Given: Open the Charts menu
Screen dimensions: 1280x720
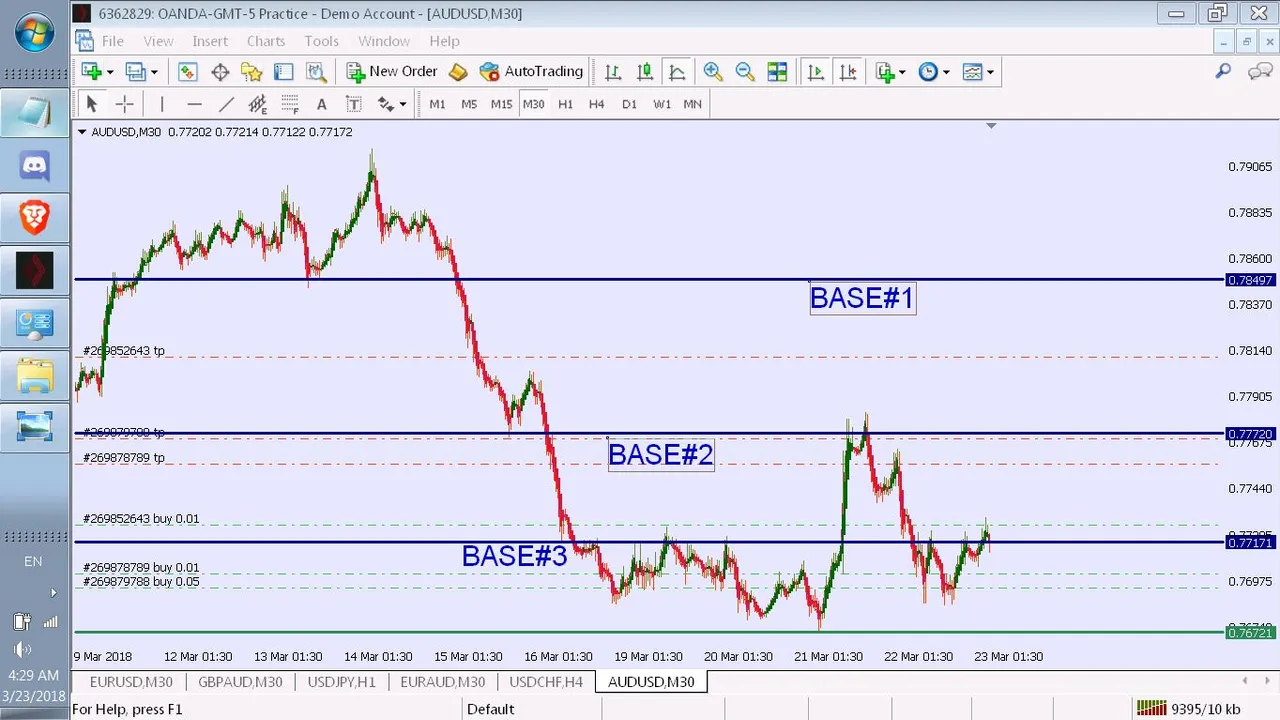Looking at the screenshot, I should pyautogui.click(x=266, y=41).
